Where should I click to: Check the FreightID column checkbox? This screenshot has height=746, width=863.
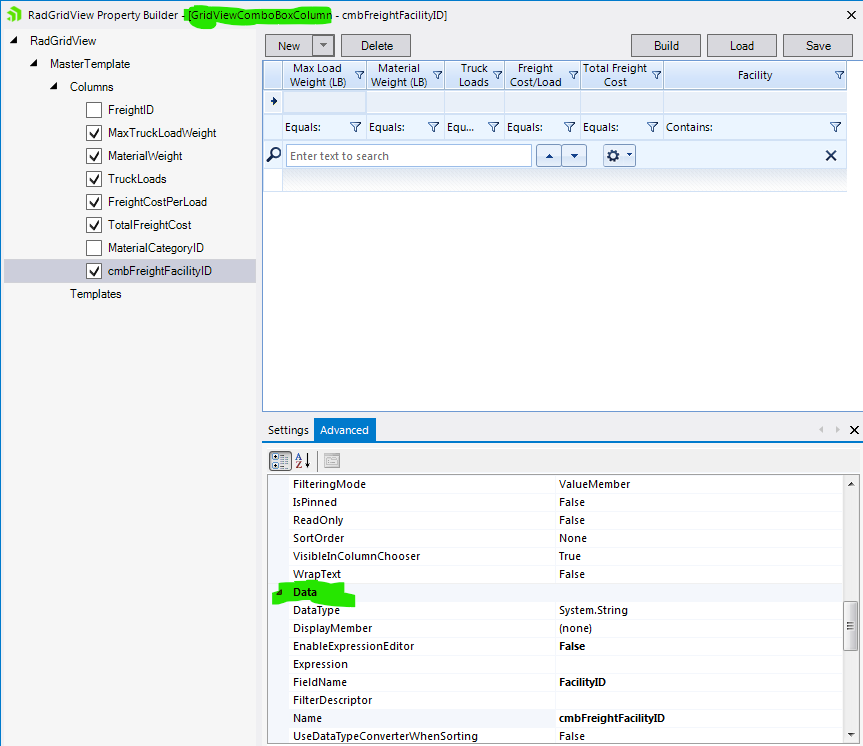pyautogui.click(x=94, y=110)
